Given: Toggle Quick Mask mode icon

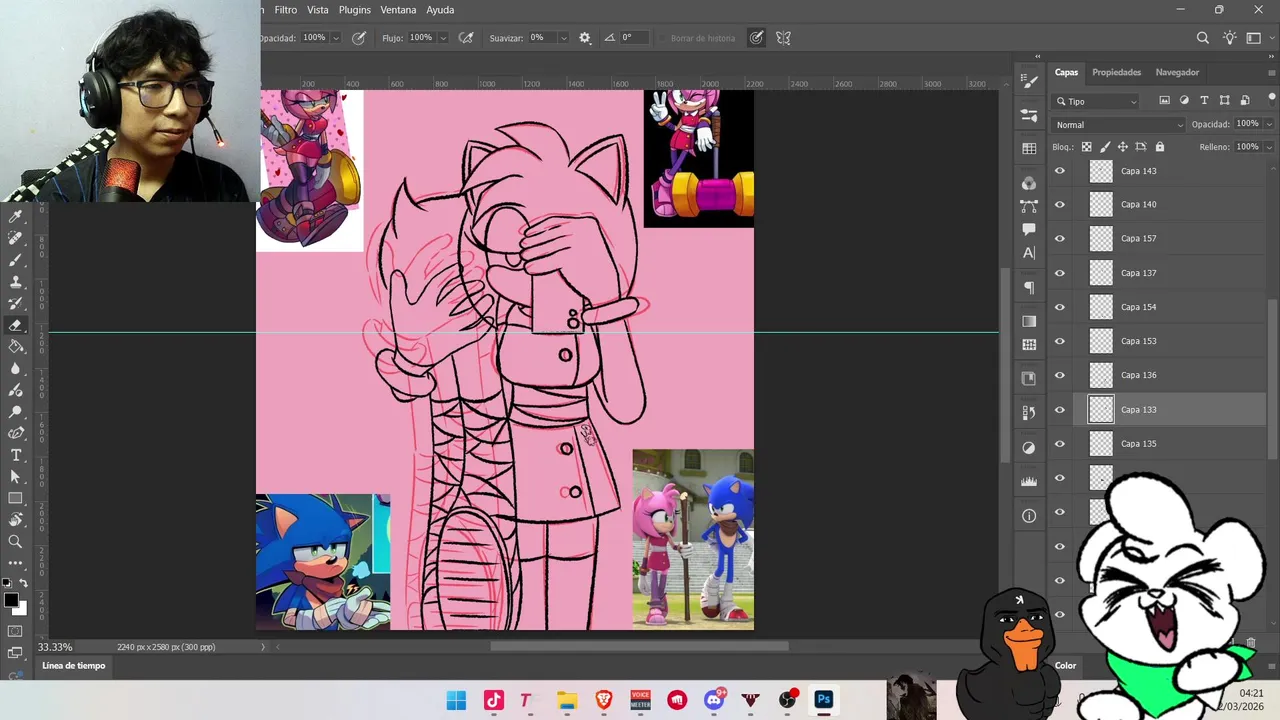Looking at the screenshot, I should pyautogui.click(x=15, y=632).
